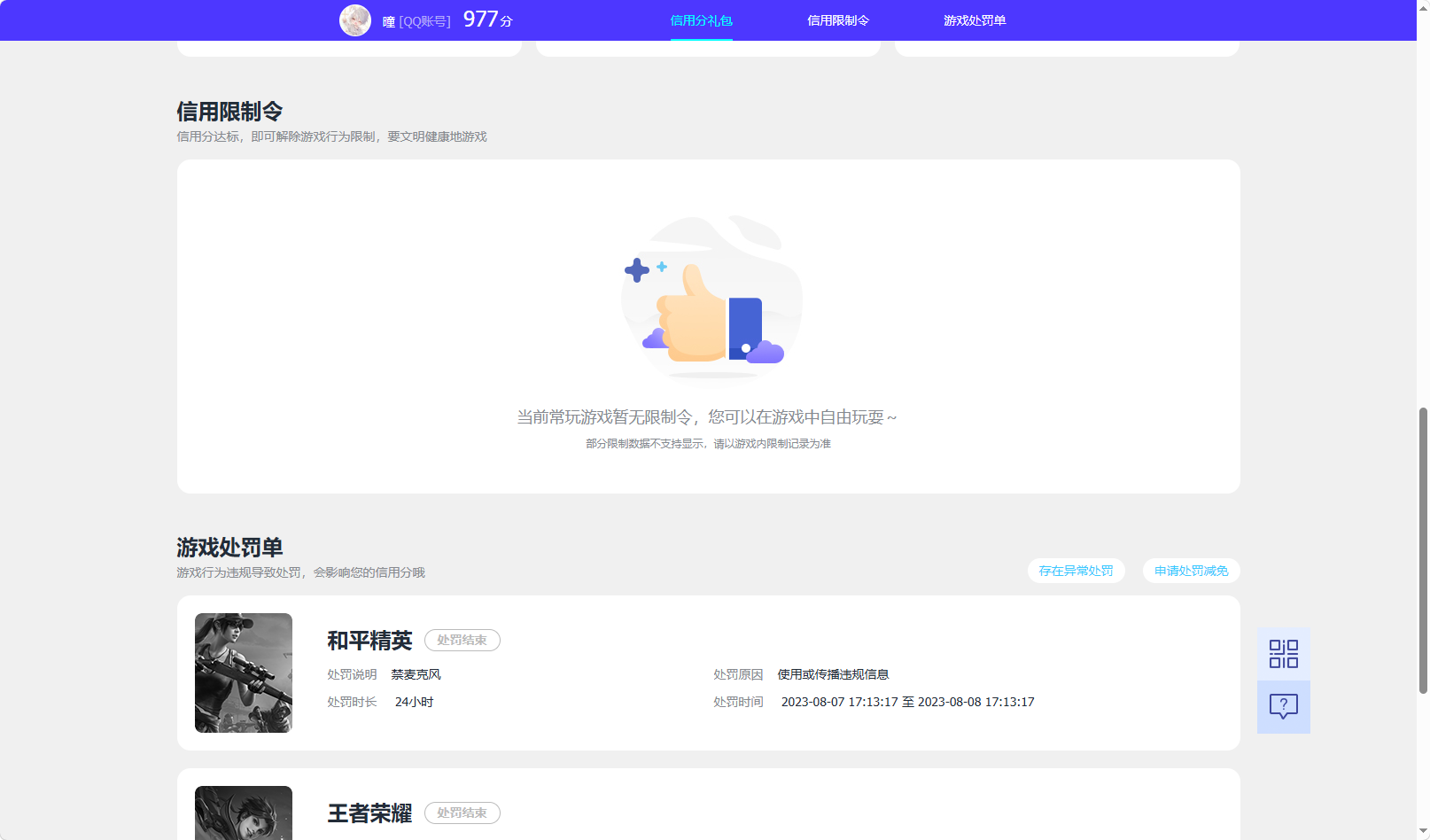
Task: Click the 申请处罚减免 button
Action: (1191, 571)
